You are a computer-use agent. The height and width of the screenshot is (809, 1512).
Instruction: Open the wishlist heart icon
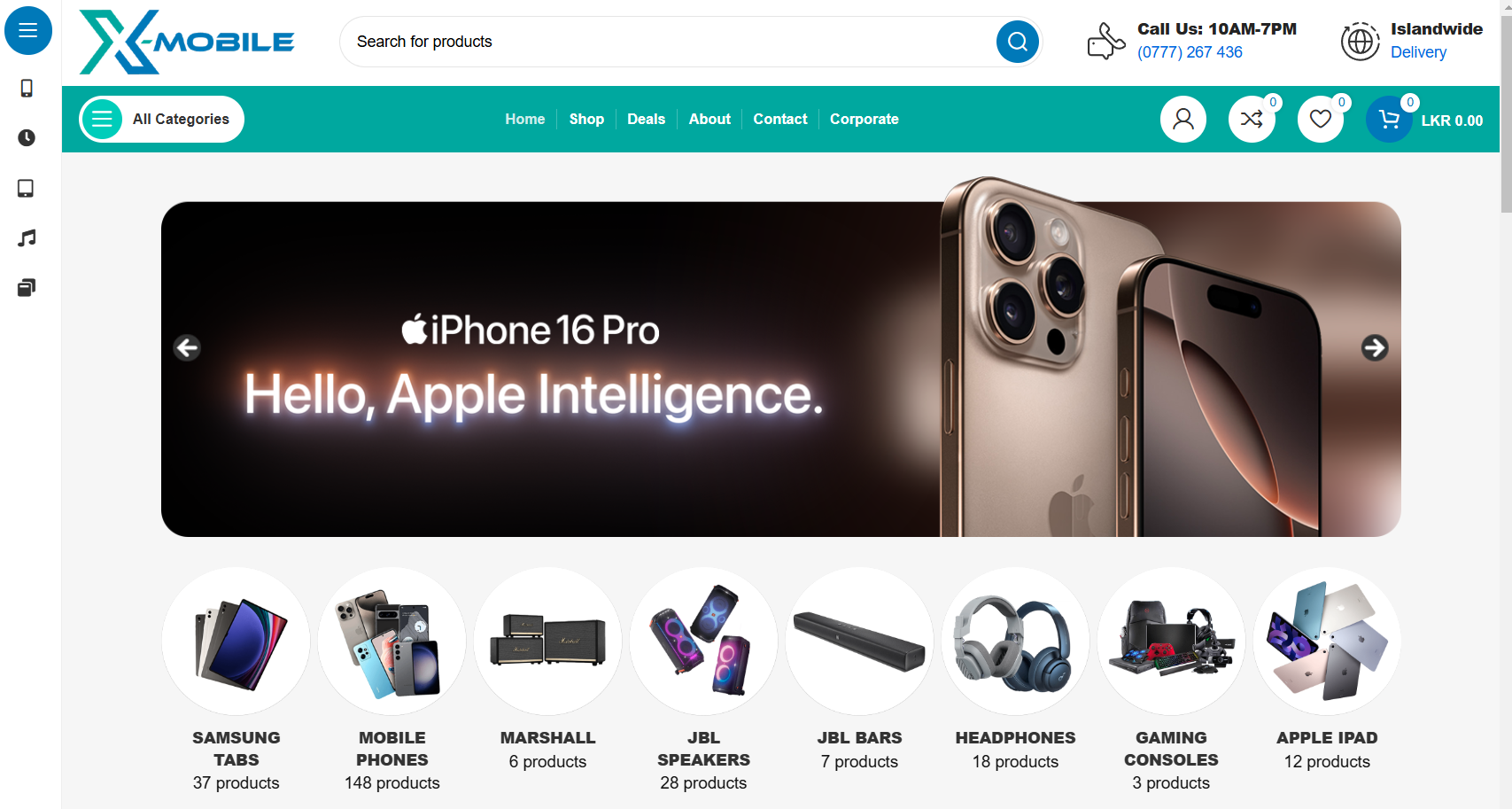click(x=1321, y=119)
